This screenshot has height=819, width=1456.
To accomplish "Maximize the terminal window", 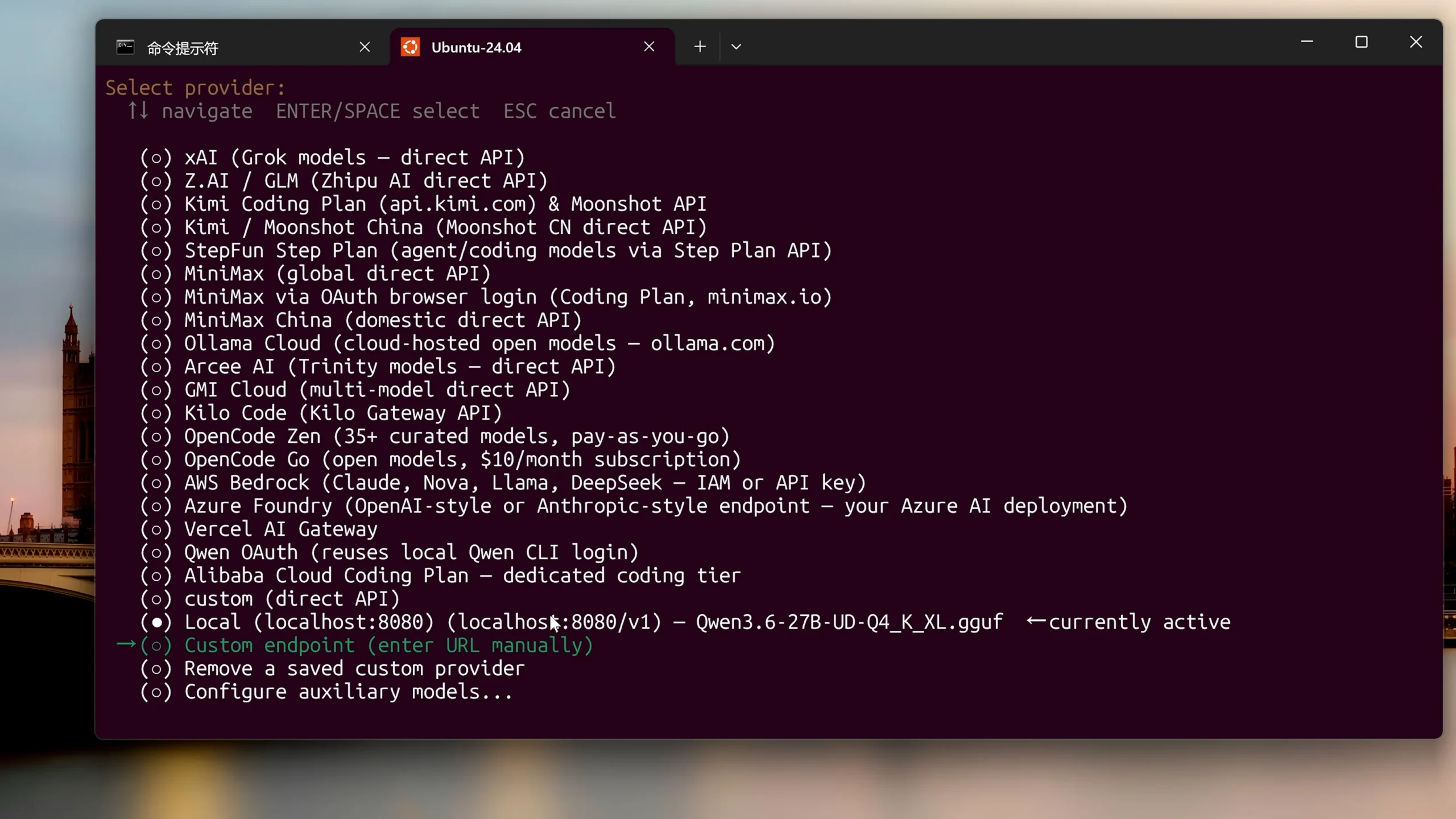I will [x=1362, y=42].
